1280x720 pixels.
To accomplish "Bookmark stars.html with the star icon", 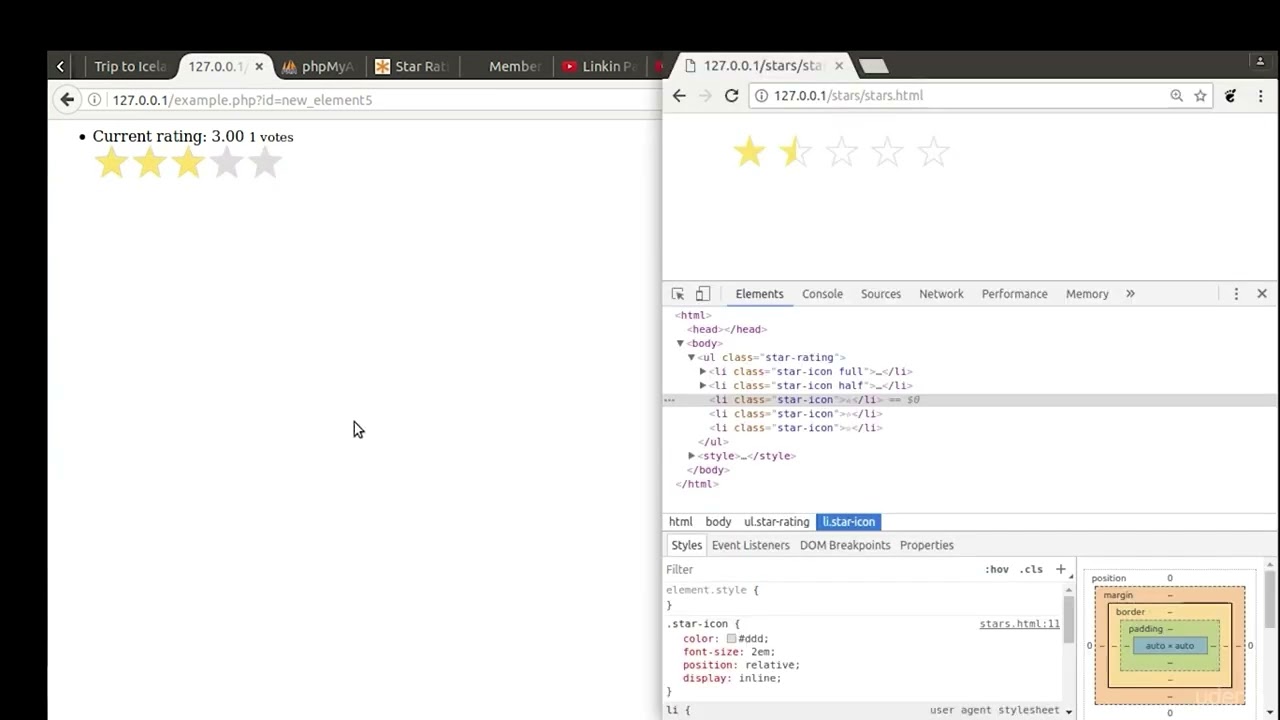I will pos(1200,96).
